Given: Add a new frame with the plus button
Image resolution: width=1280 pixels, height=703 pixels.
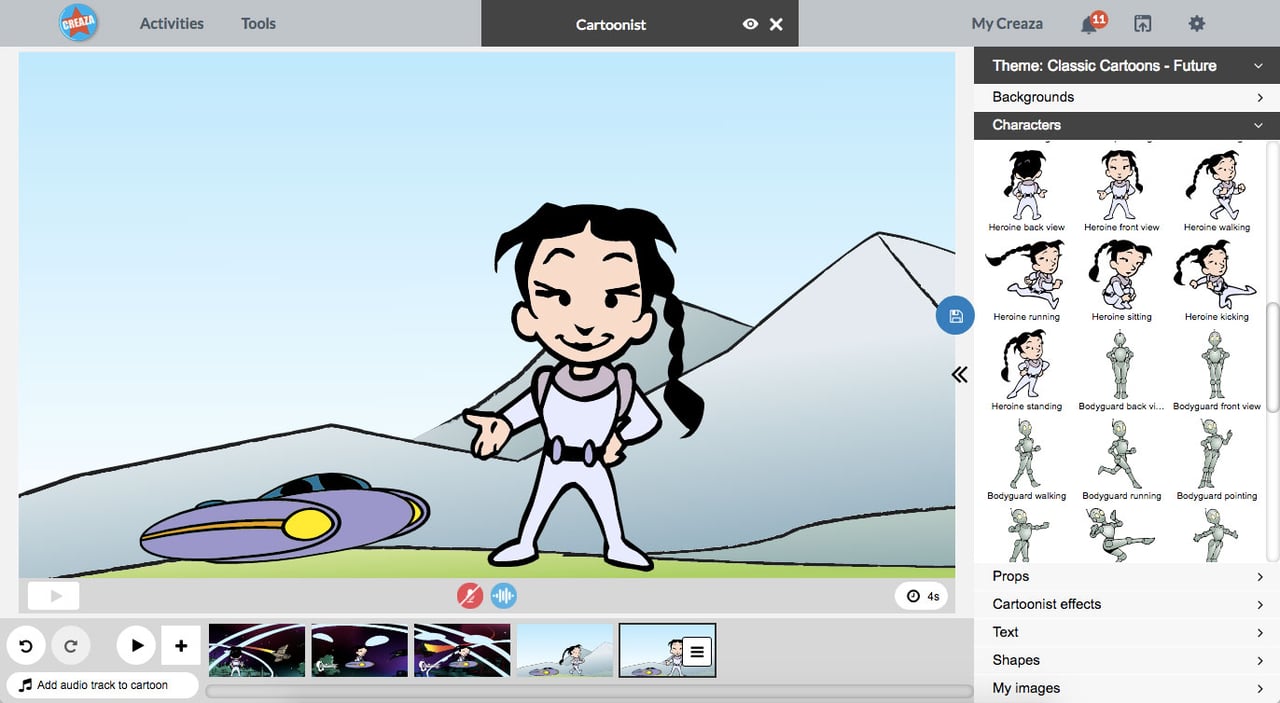Looking at the screenshot, I should [181, 646].
